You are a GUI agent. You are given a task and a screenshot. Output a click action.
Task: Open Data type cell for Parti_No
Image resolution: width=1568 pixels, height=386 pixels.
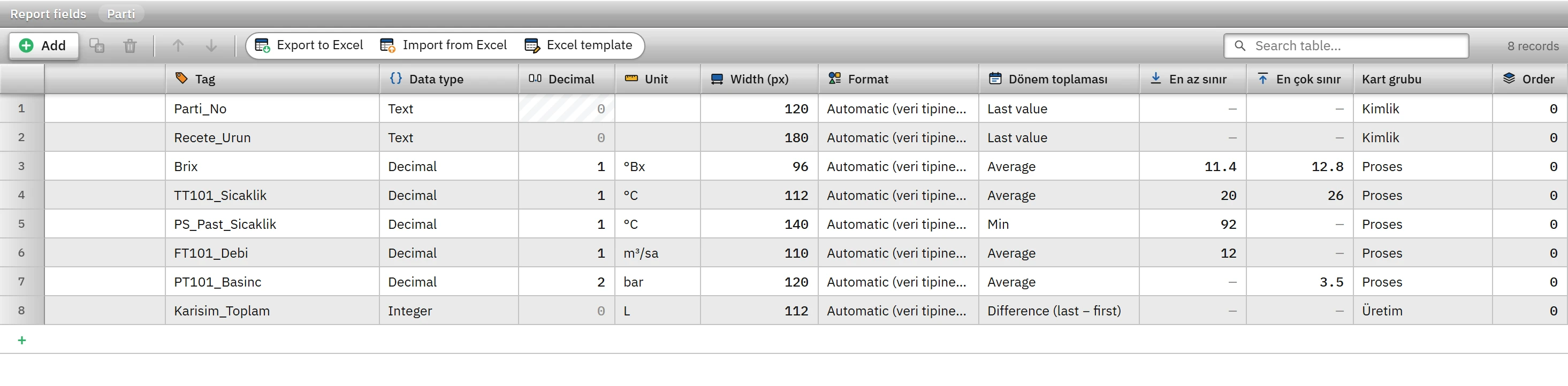tap(449, 109)
